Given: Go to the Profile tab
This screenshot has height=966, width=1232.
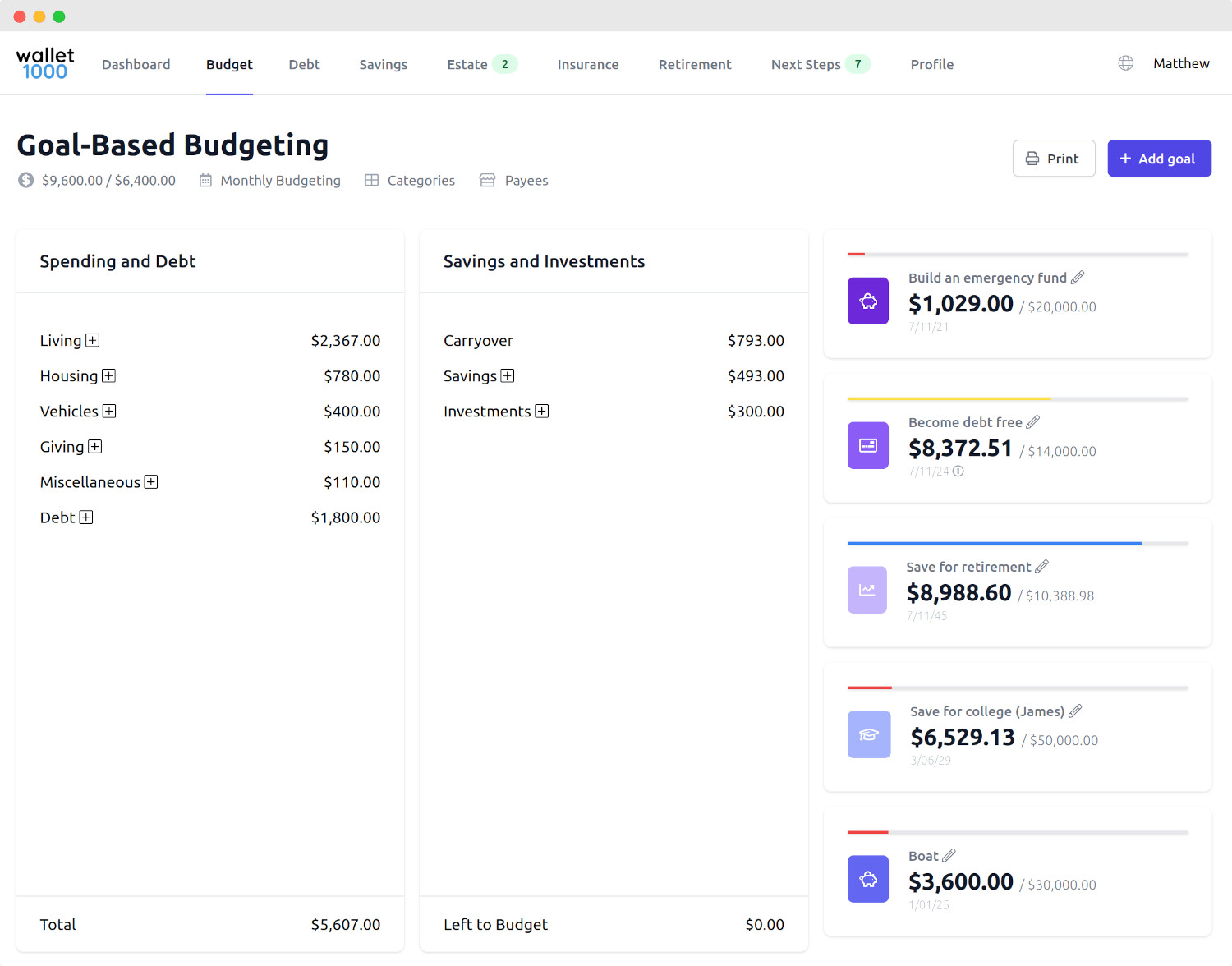Looking at the screenshot, I should (932, 64).
